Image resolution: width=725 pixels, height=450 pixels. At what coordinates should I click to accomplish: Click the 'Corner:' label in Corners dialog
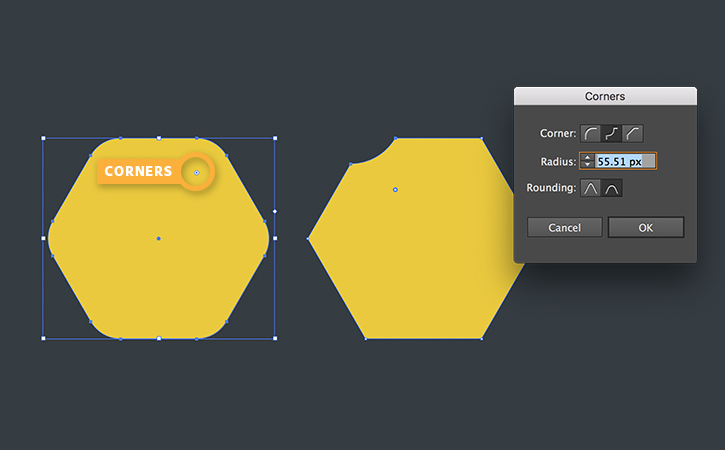pos(558,133)
